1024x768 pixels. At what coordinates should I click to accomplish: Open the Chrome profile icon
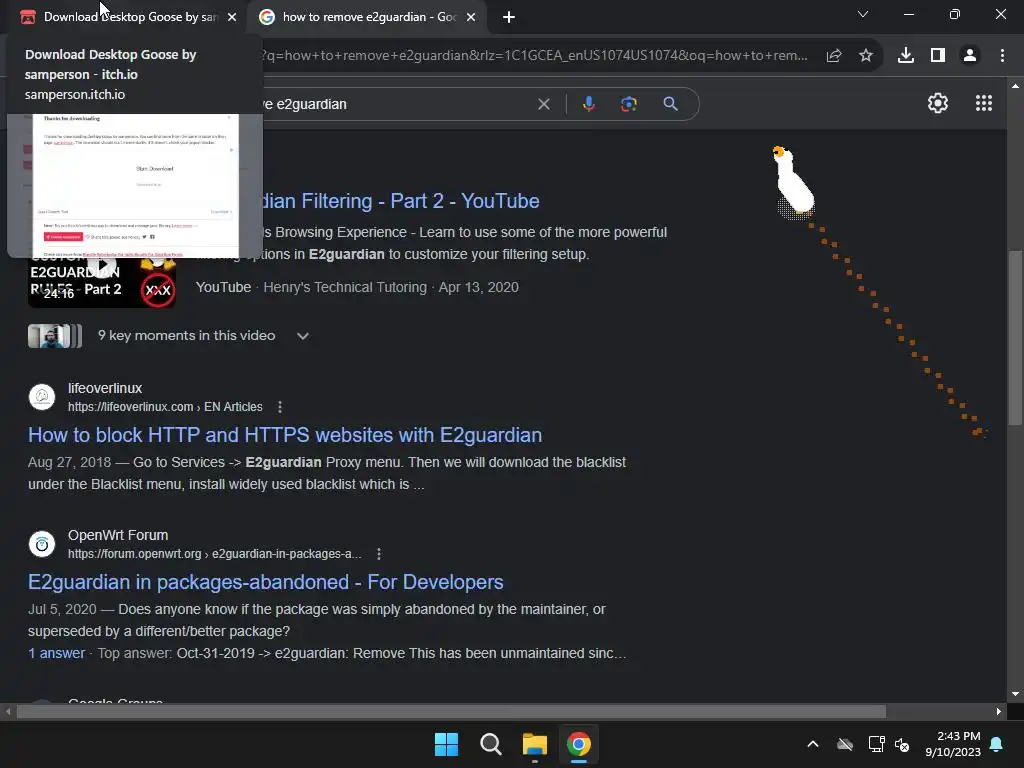click(970, 56)
